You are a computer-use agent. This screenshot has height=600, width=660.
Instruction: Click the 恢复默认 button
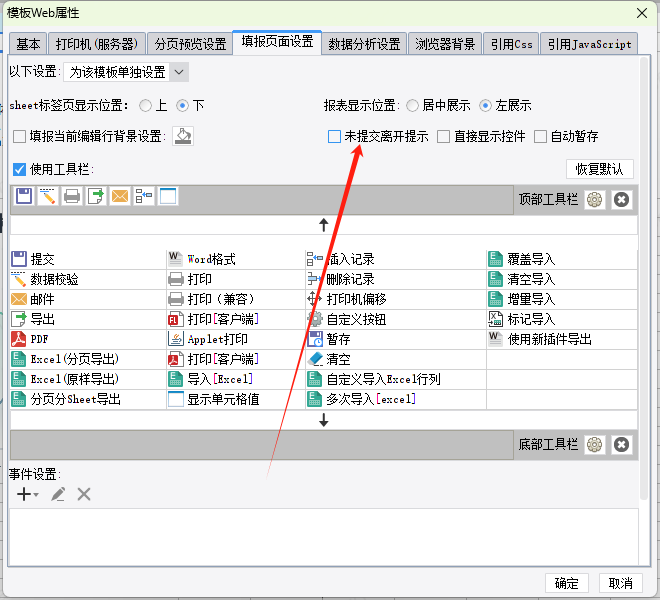pos(599,169)
